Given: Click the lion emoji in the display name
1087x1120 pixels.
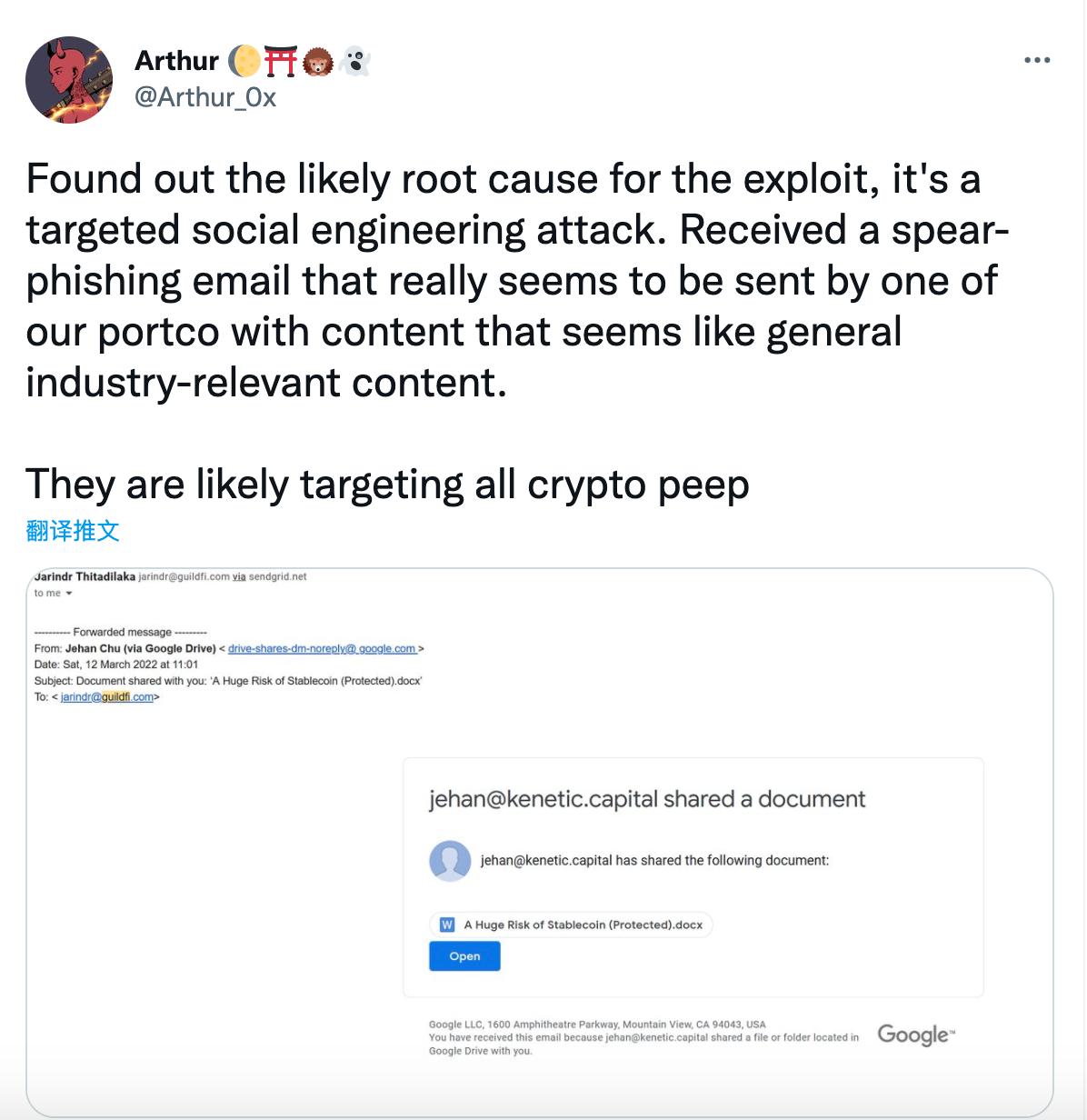Looking at the screenshot, I should pyautogui.click(x=317, y=61).
